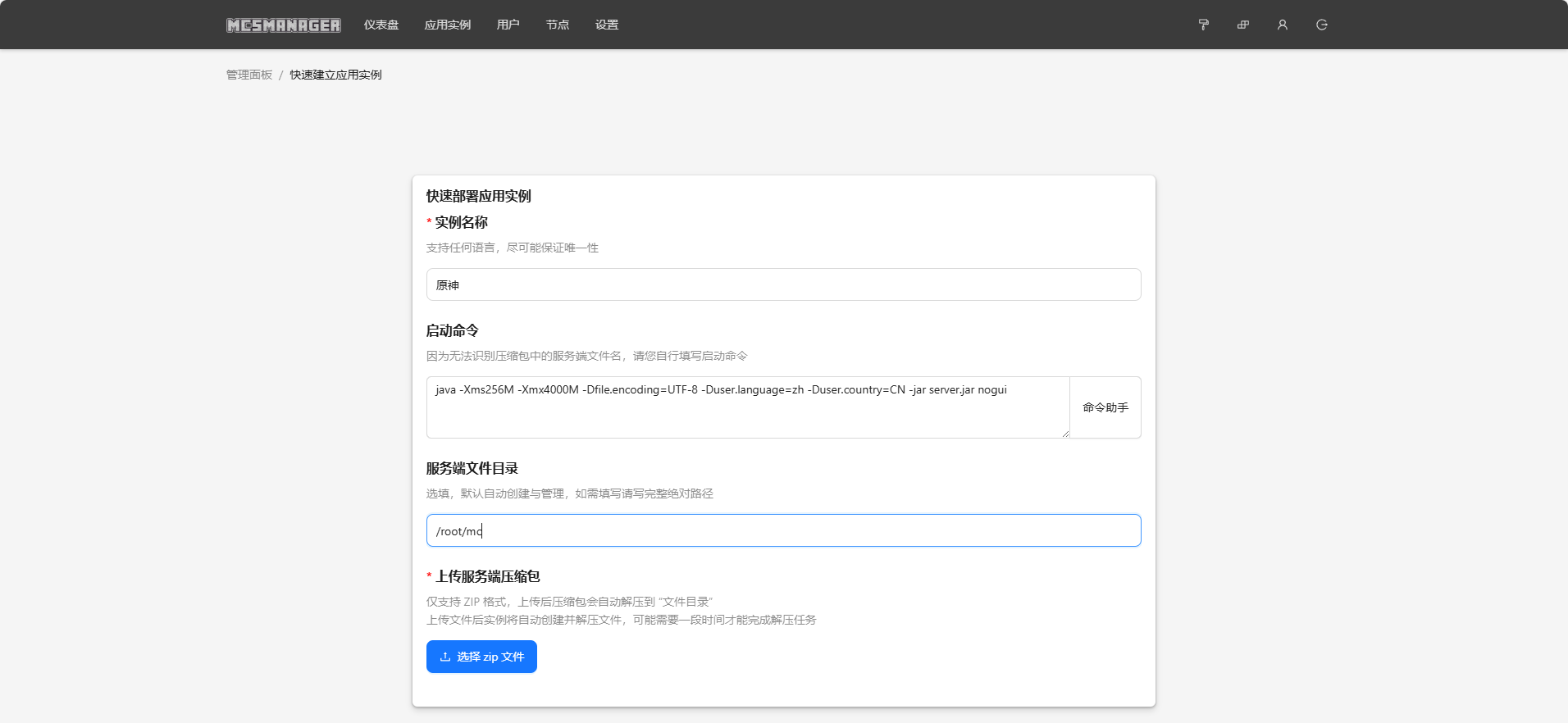
Task: Click the 启动命令 section label
Action: [x=452, y=330]
